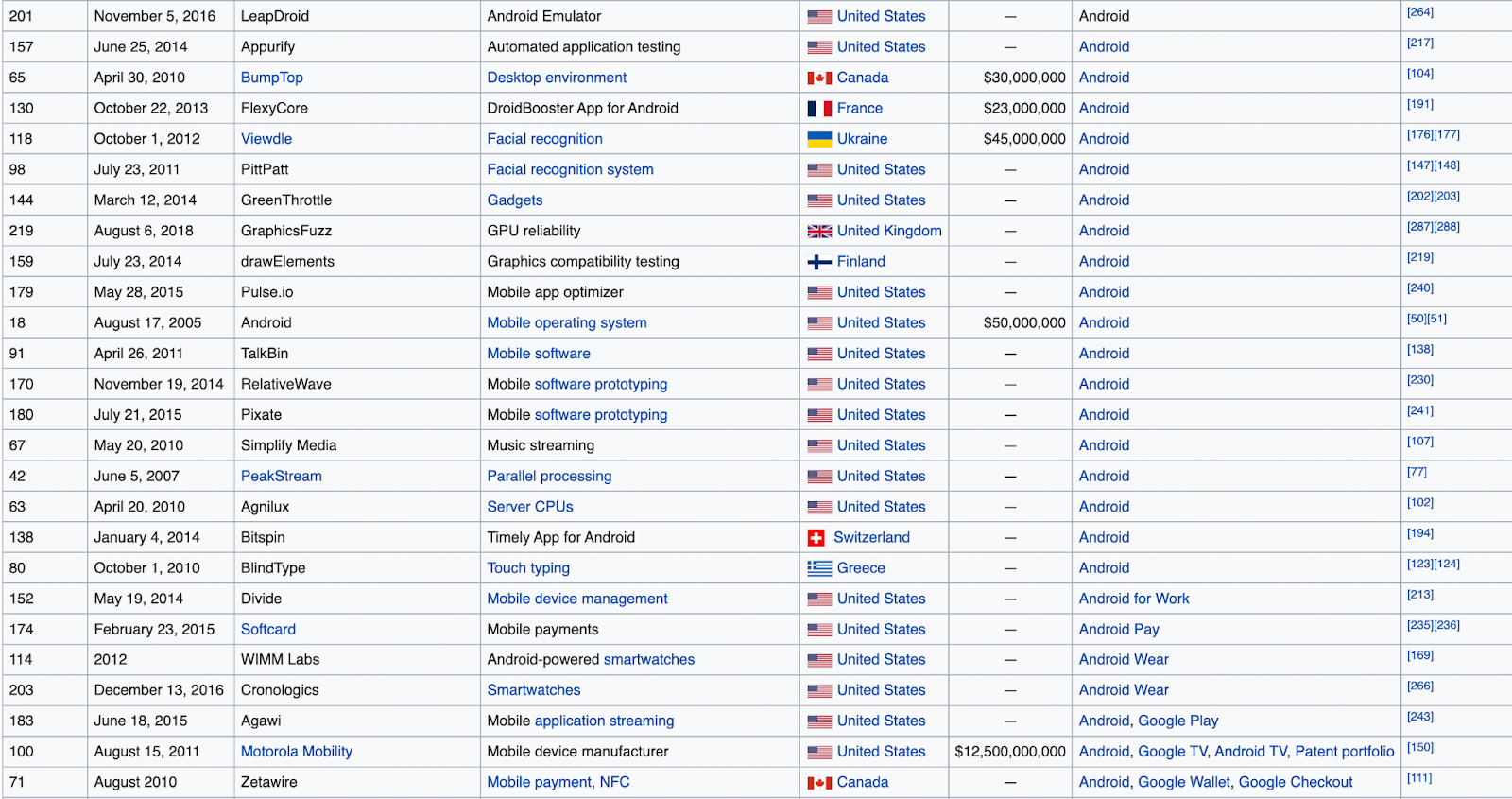Open the Viewdle link
The width and height of the screenshot is (1512, 799).
(x=266, y=139)
